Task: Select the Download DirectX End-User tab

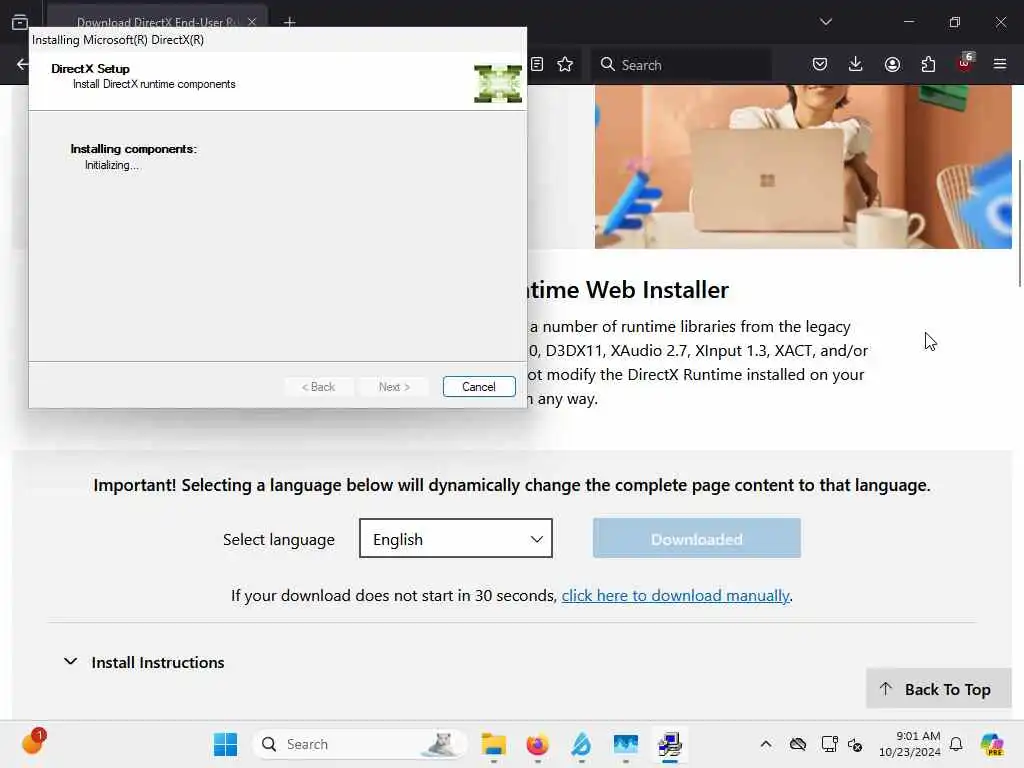Action: tap(157, 22)
